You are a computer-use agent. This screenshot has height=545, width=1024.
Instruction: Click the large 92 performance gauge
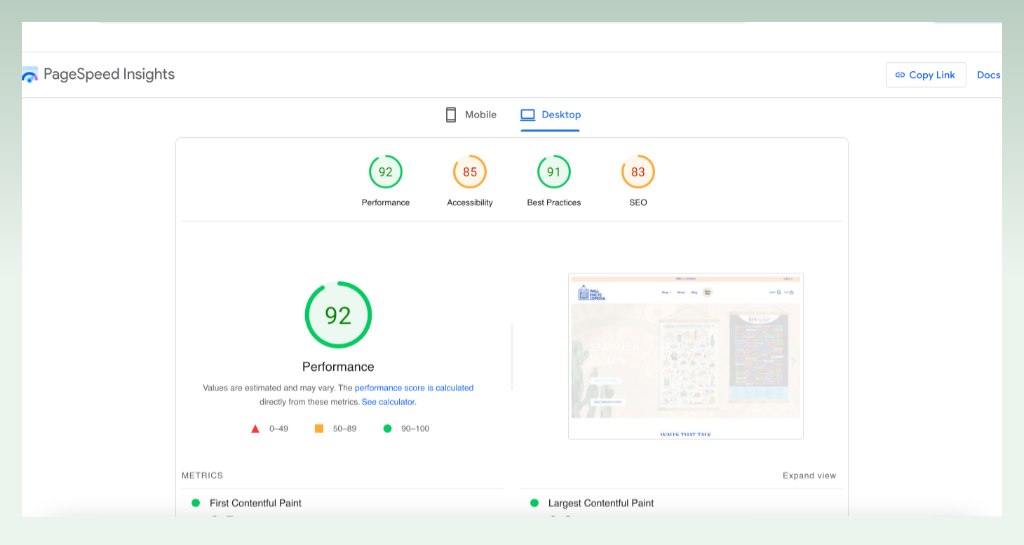338,315
